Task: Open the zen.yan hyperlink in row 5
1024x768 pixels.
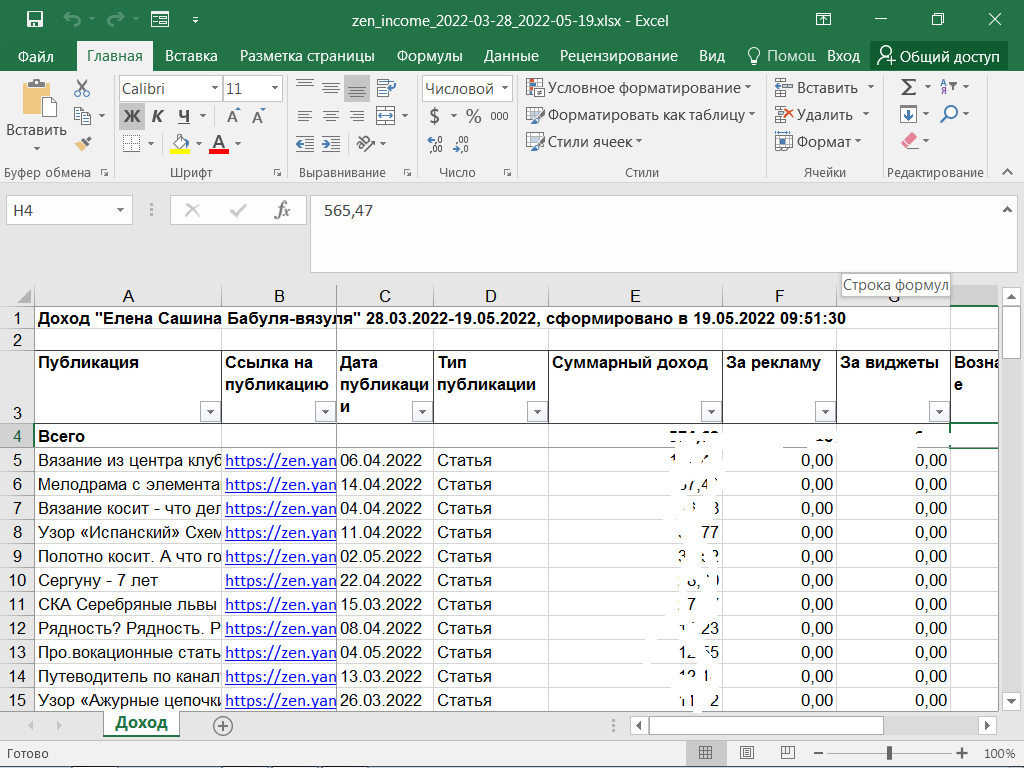Action: pyautogui.click(x=279, y=460)
